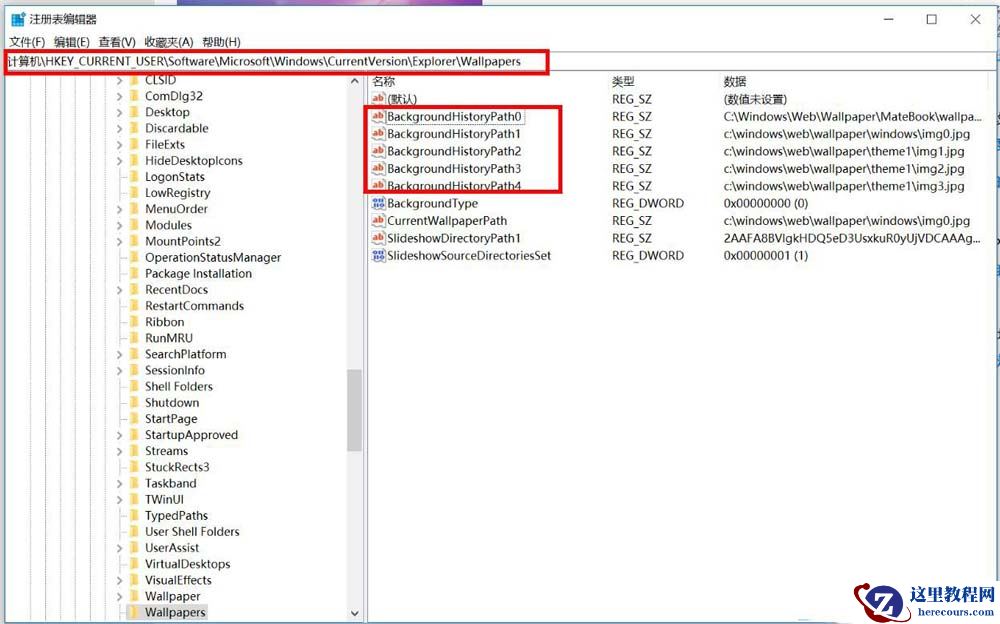Click the User Shell Folders folder icon
This screenshot has height=624, width=1000.
coord(134,531)
